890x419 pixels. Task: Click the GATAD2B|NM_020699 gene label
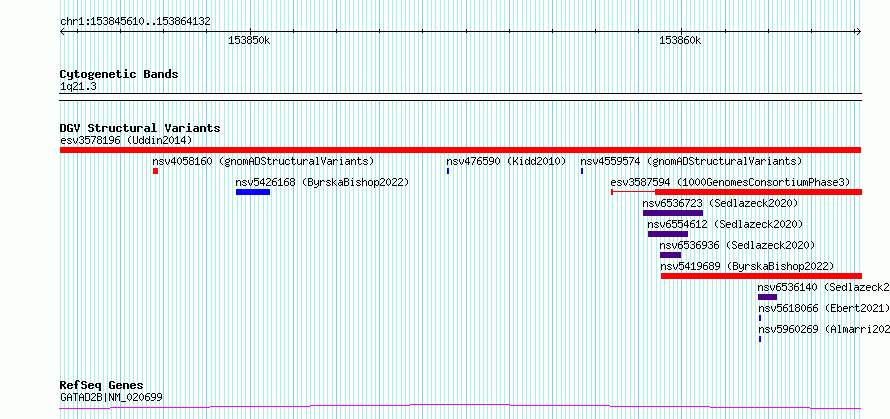coord(111,397)
